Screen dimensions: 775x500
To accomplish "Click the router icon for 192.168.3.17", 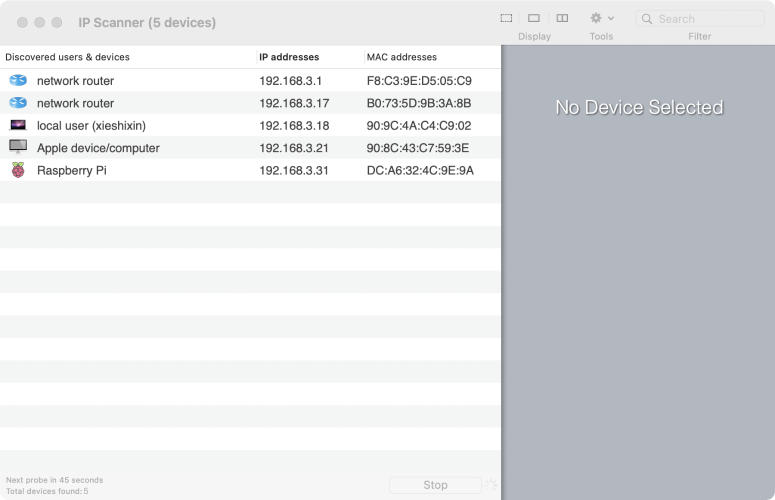I will tap(18, 103).
